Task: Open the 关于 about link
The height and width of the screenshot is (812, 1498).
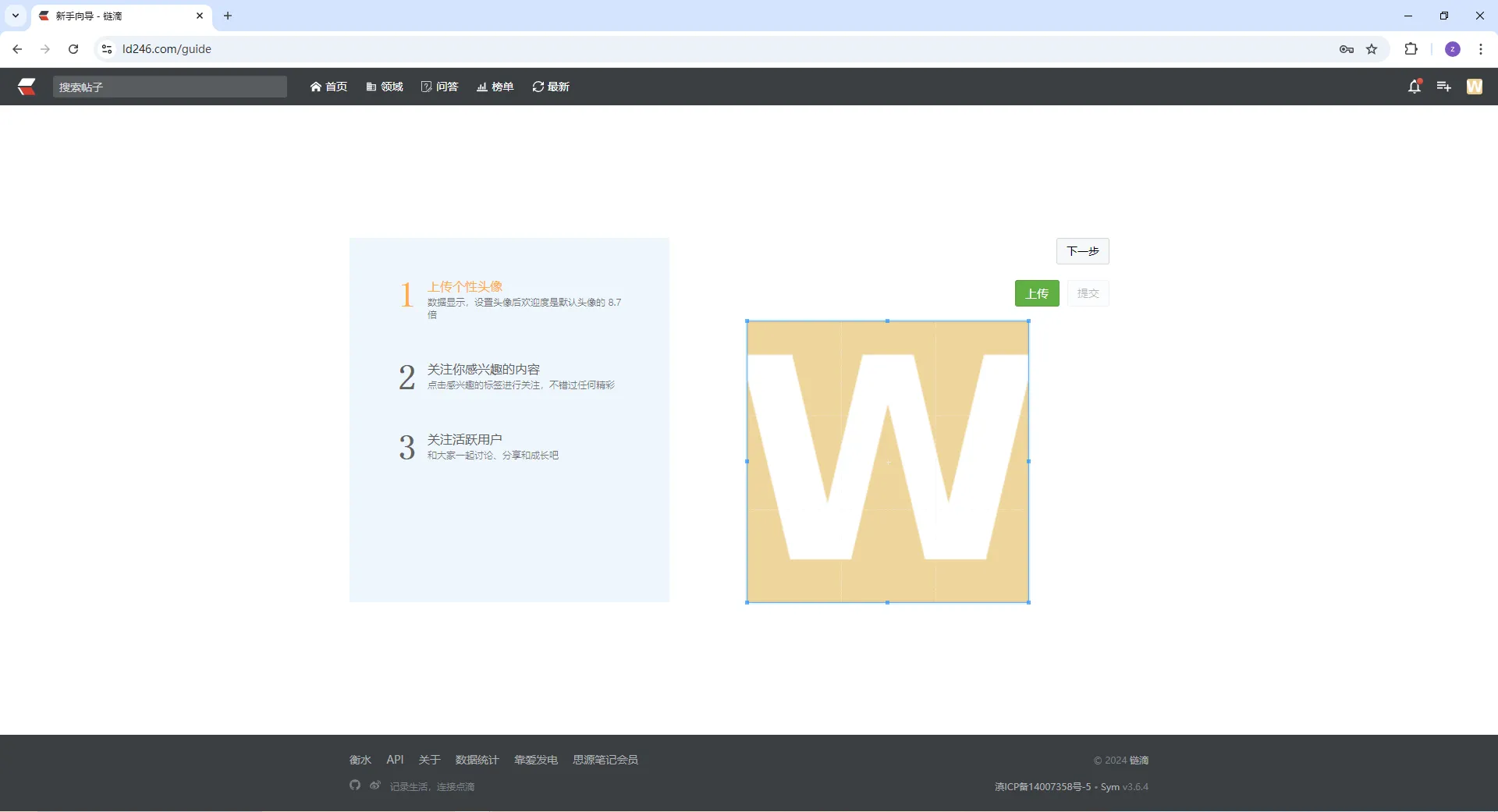Action: 430,760
